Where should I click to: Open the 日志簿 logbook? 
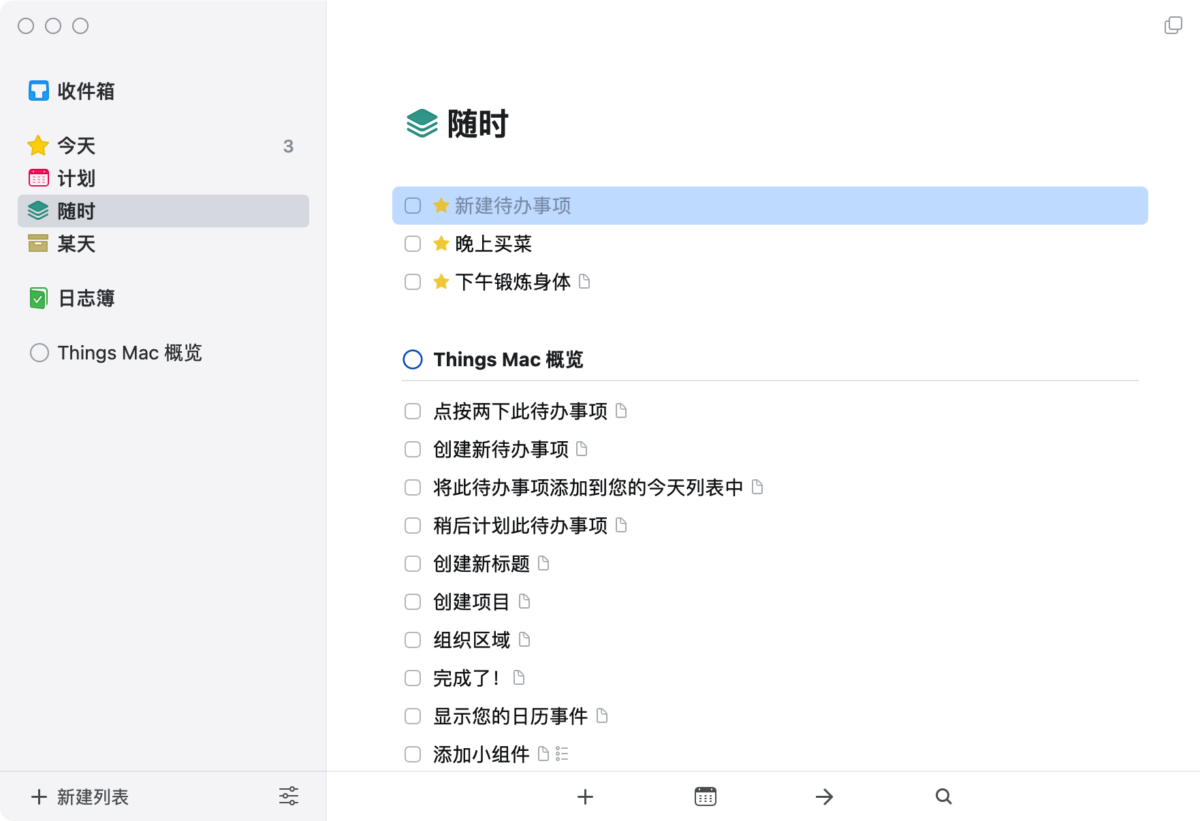[163, 298]
